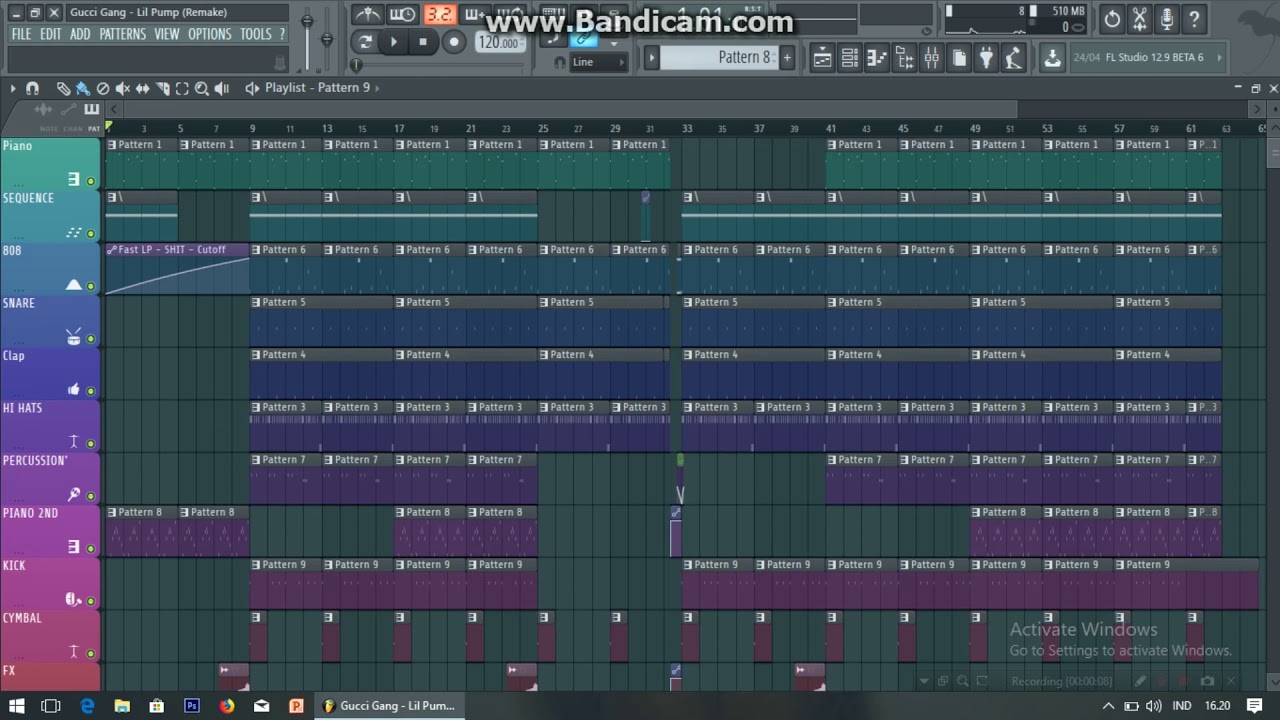Viewport: 1280px width, 720px height.
Task: Open the Piano roll toolbar button
Action: tap(877, 58)
